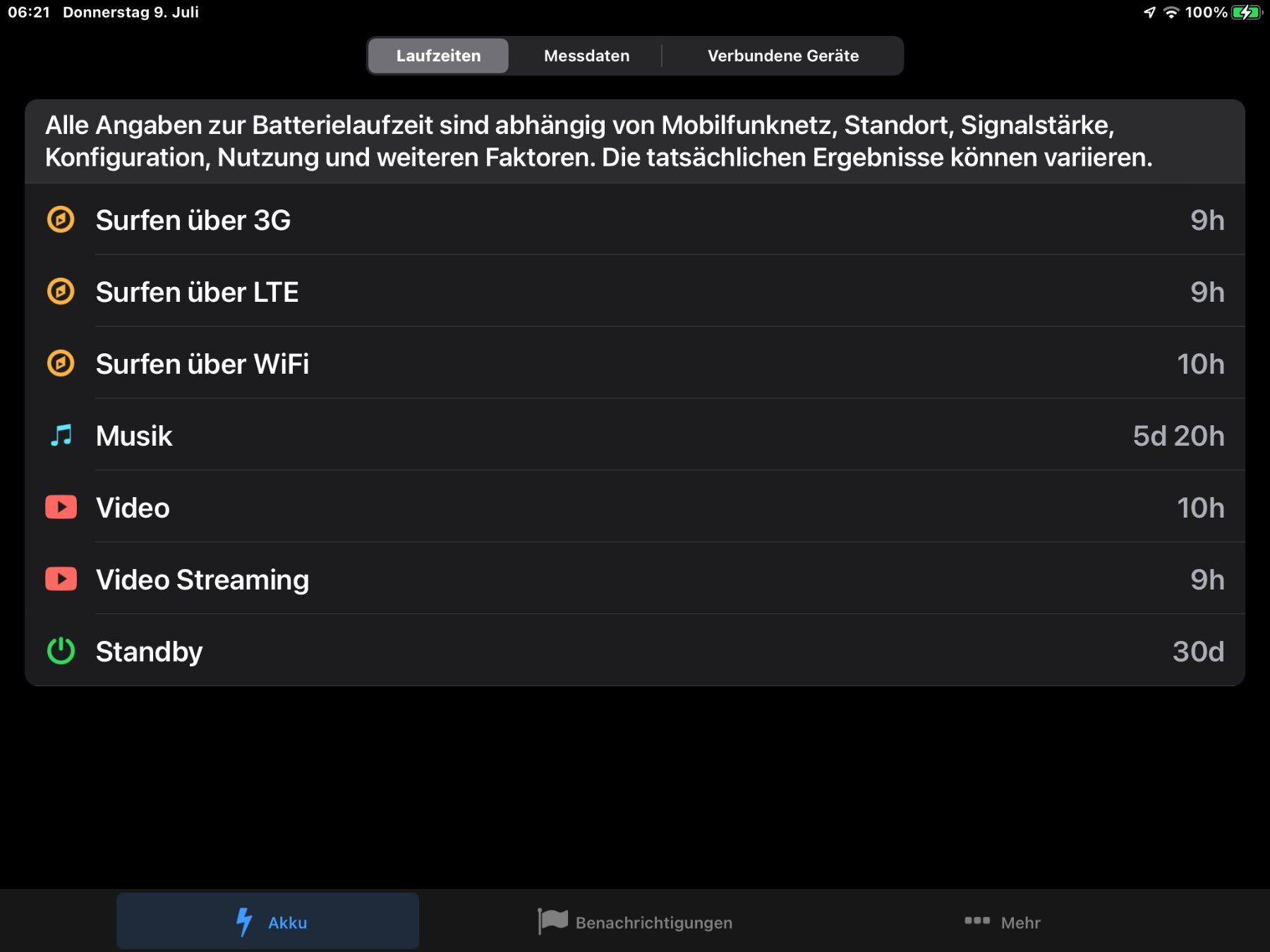Select the Akku tab label

coord(287,922)
